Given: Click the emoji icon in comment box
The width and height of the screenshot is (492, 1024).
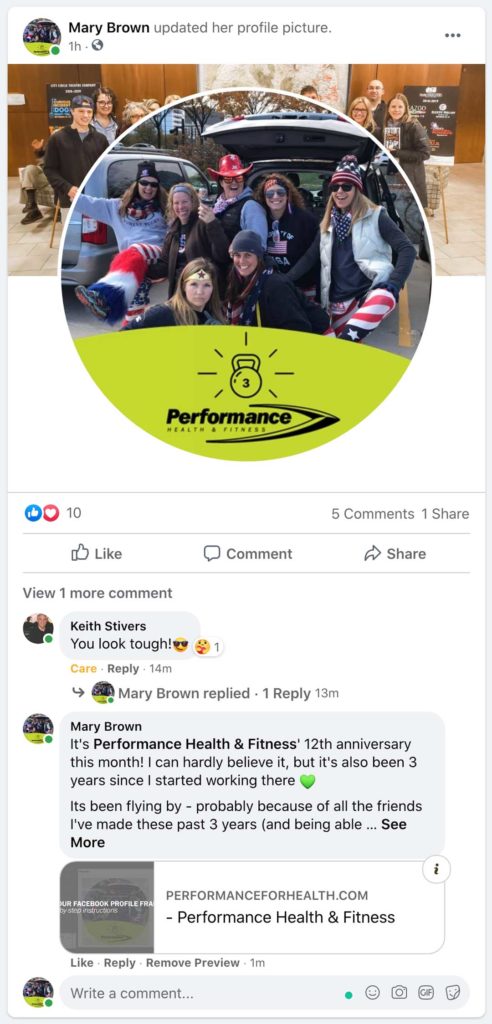Looking at the screenshot, I should [x=372, y=993].
